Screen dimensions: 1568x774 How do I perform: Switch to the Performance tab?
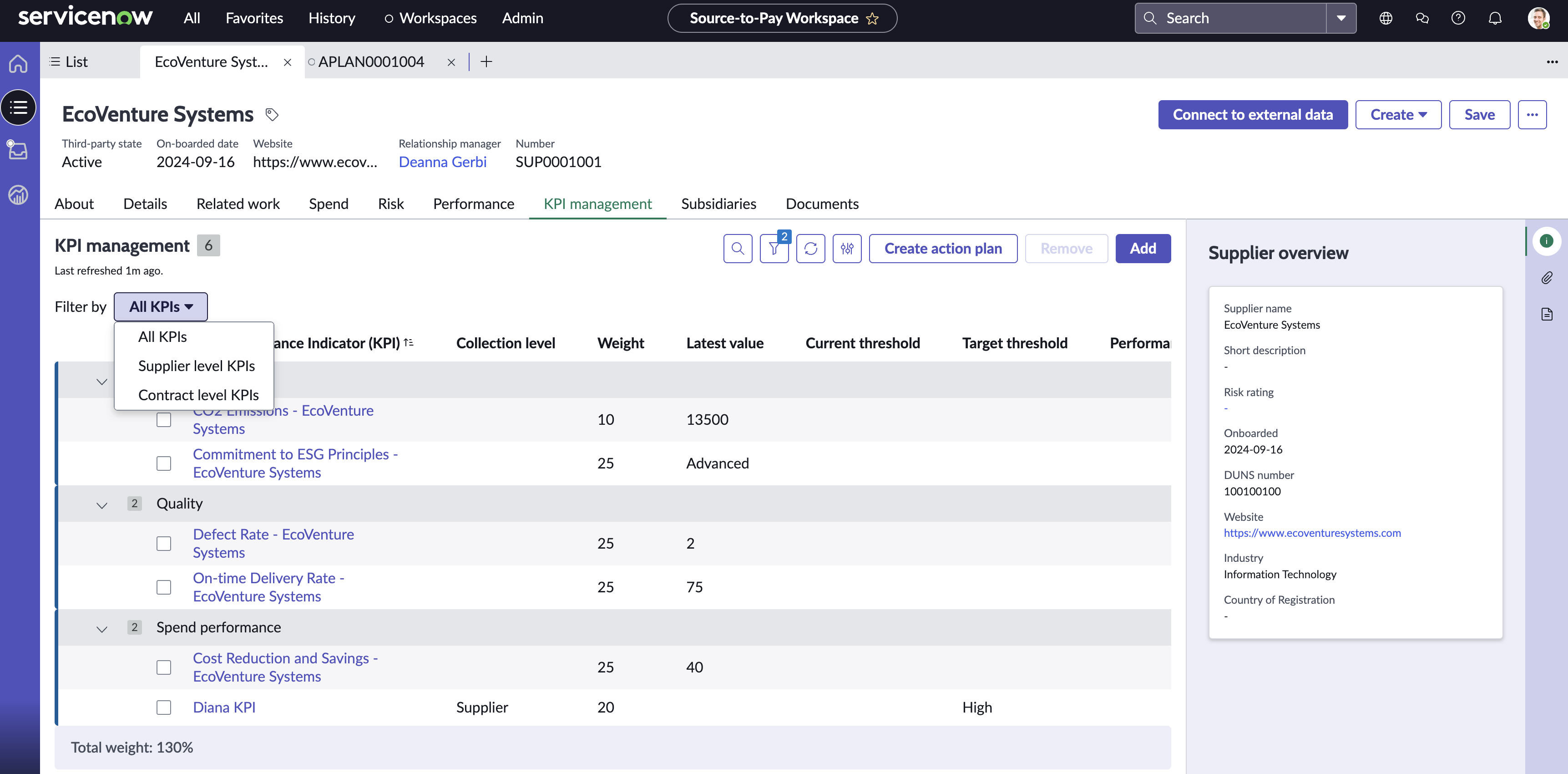[x=474, y=204]
